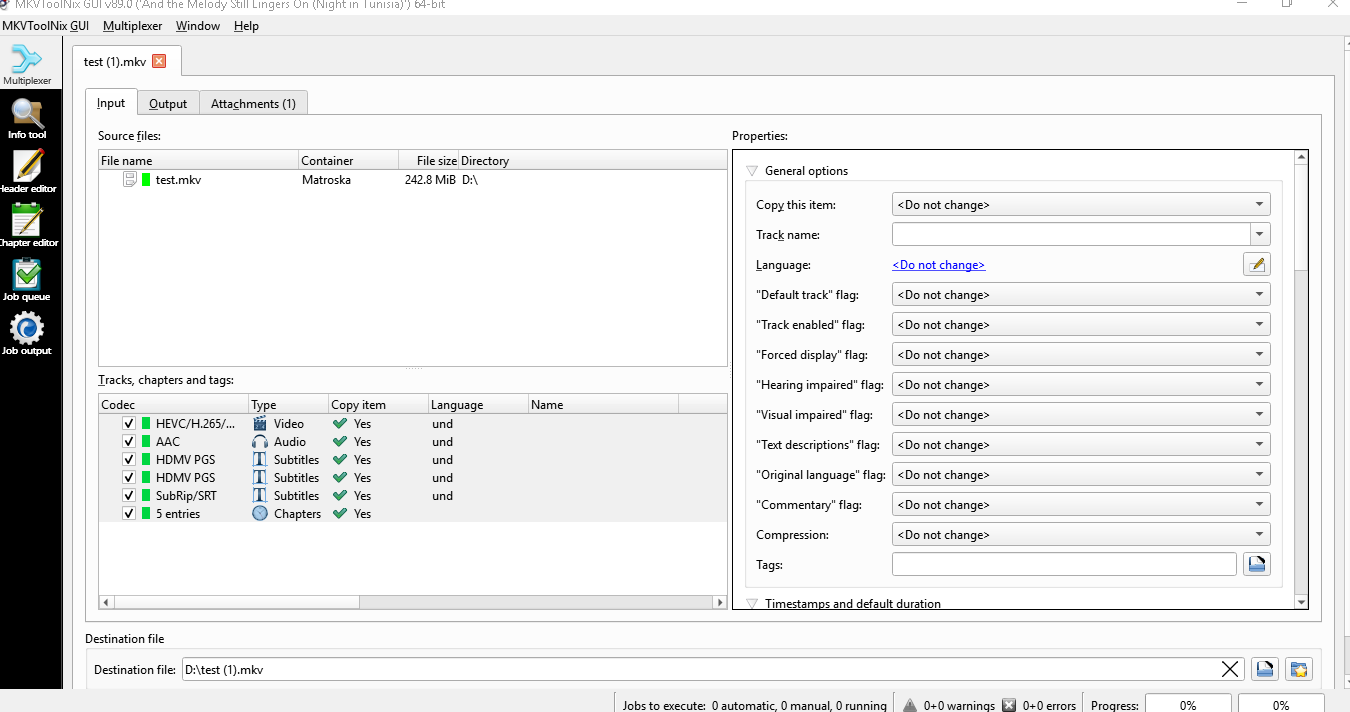Switch to the Output tab
Screen dimensions: 1350x712
pos(168,104)
